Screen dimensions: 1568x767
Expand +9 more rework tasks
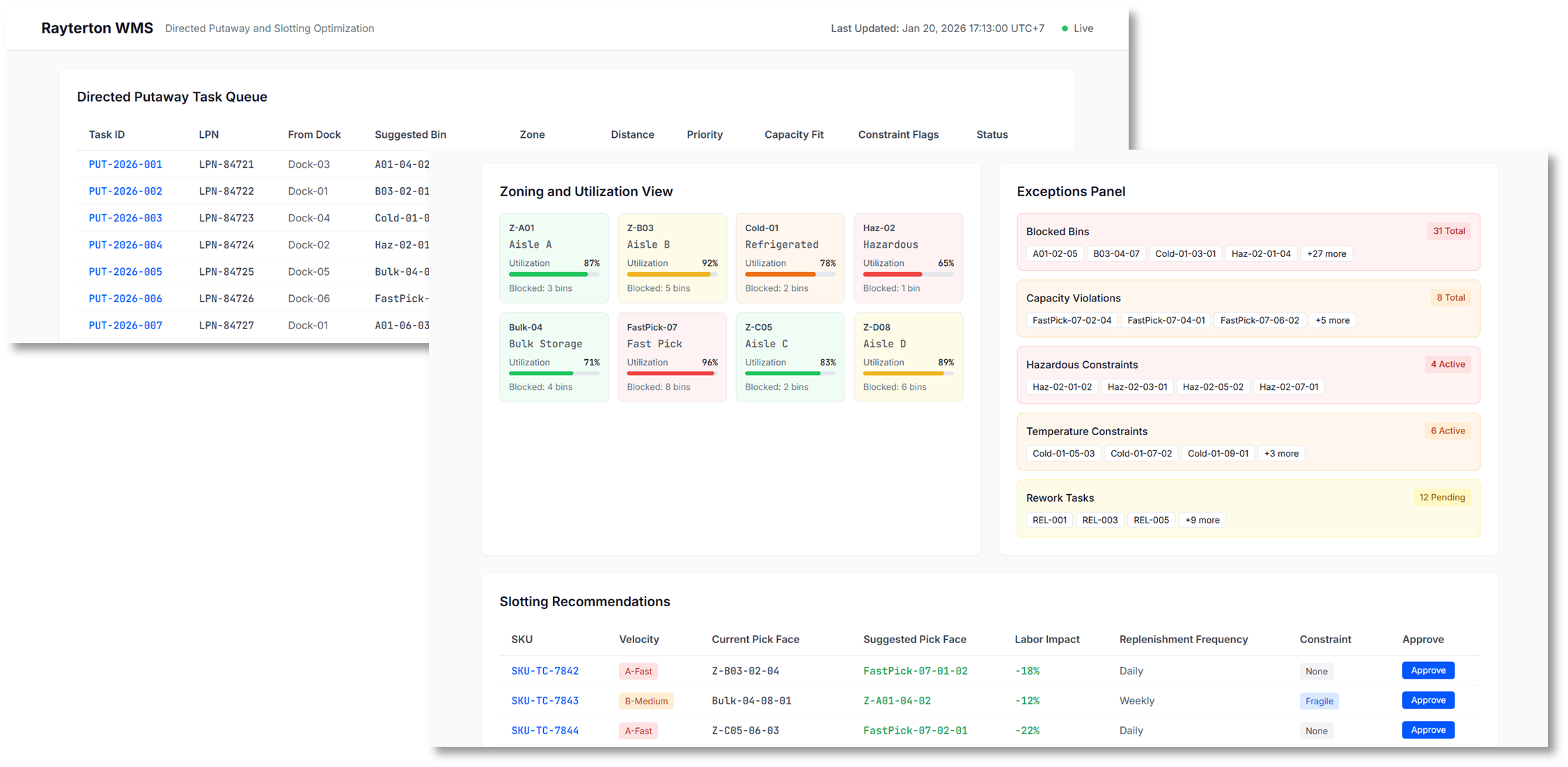tap(1202, 520)
